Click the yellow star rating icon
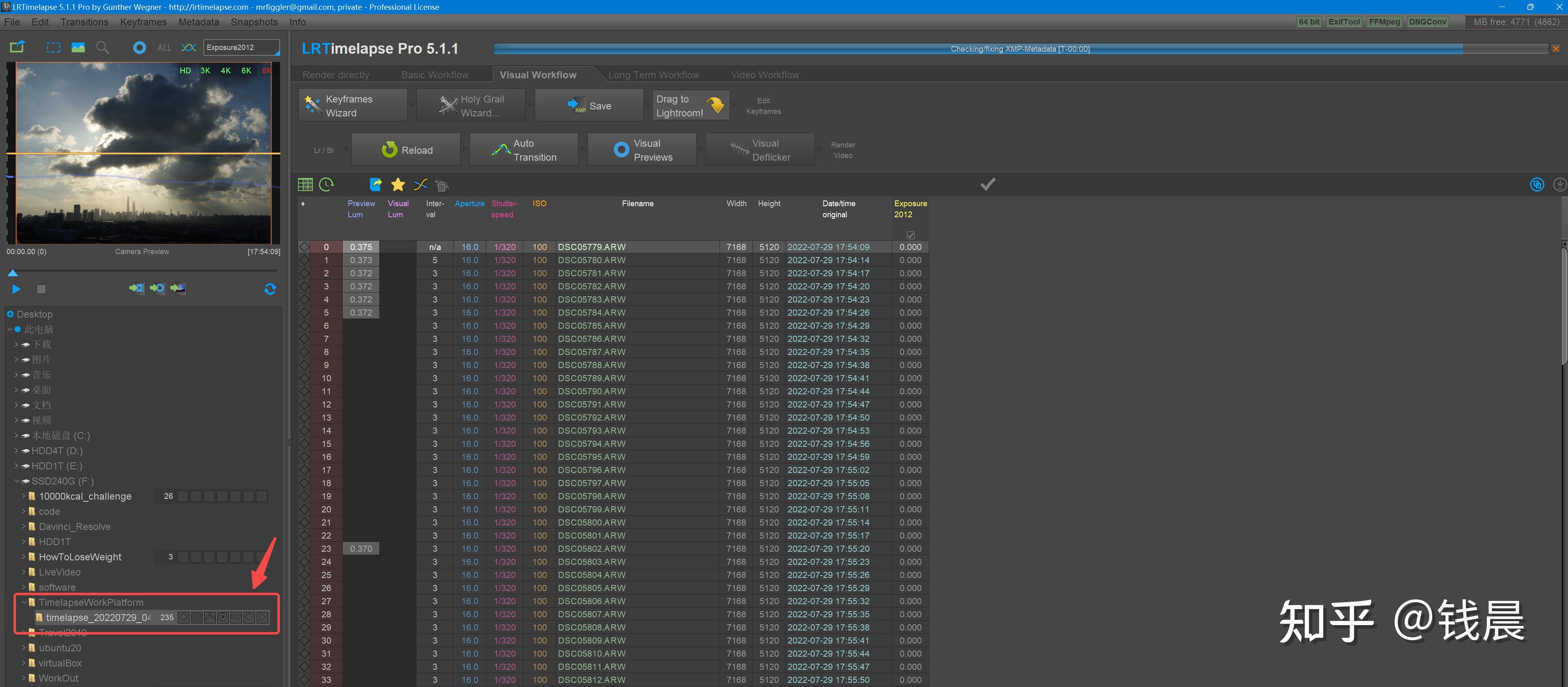This screenshot has width=1568, height=687. pyautogui.click(x=397, y=184)
